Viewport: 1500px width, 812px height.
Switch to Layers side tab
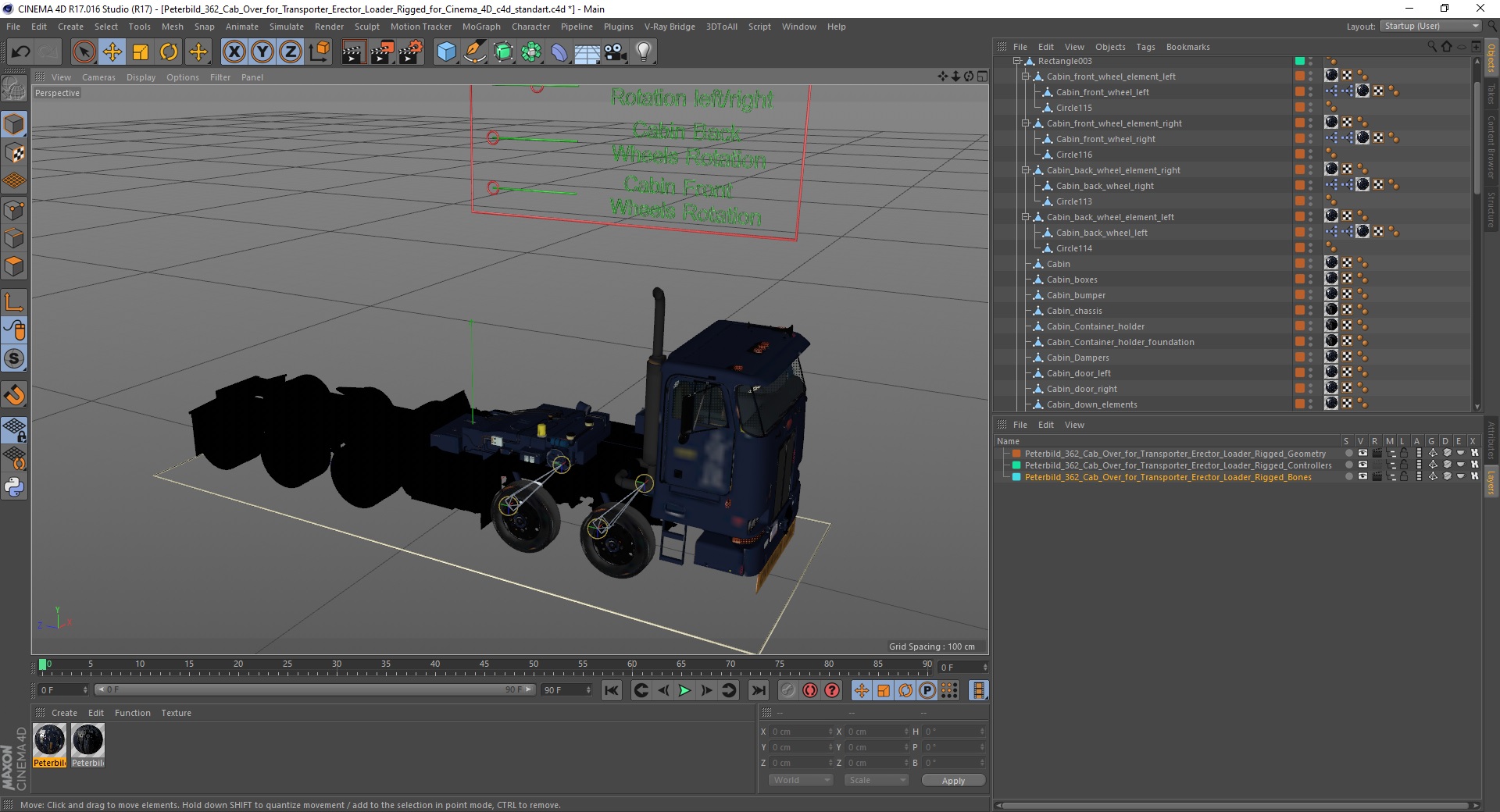click(1491, 482)
